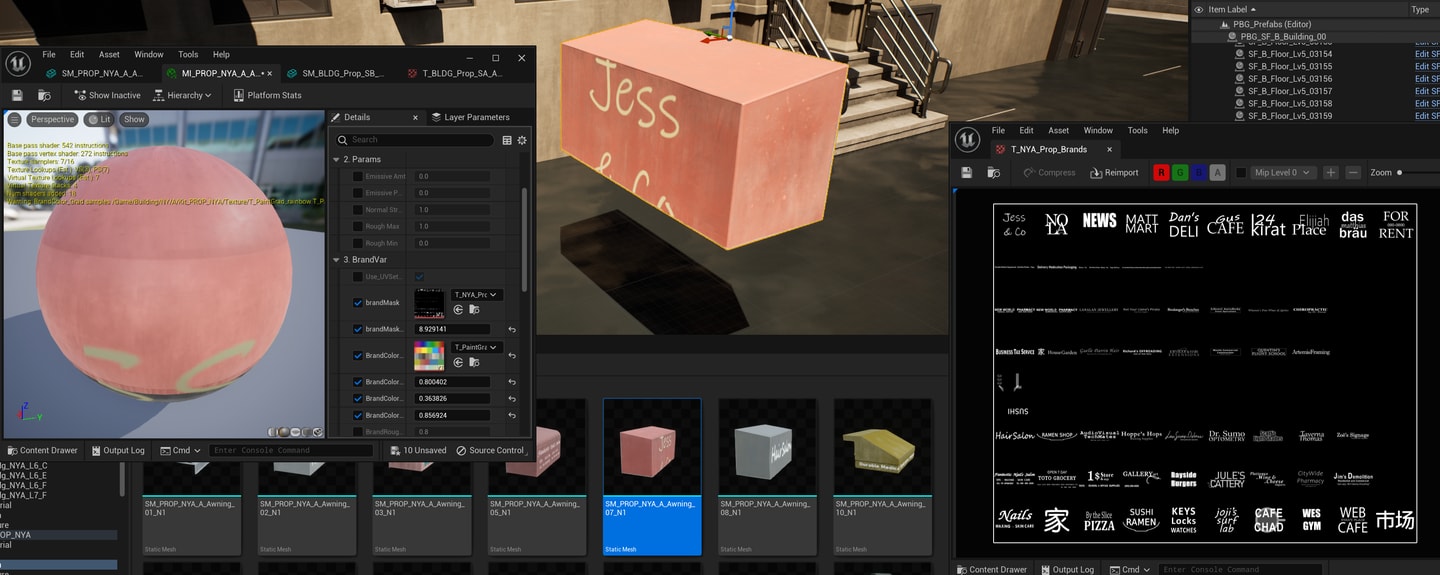
Task: Toggle red channel view in texture editor
Action: click(x=1161, y=172)
